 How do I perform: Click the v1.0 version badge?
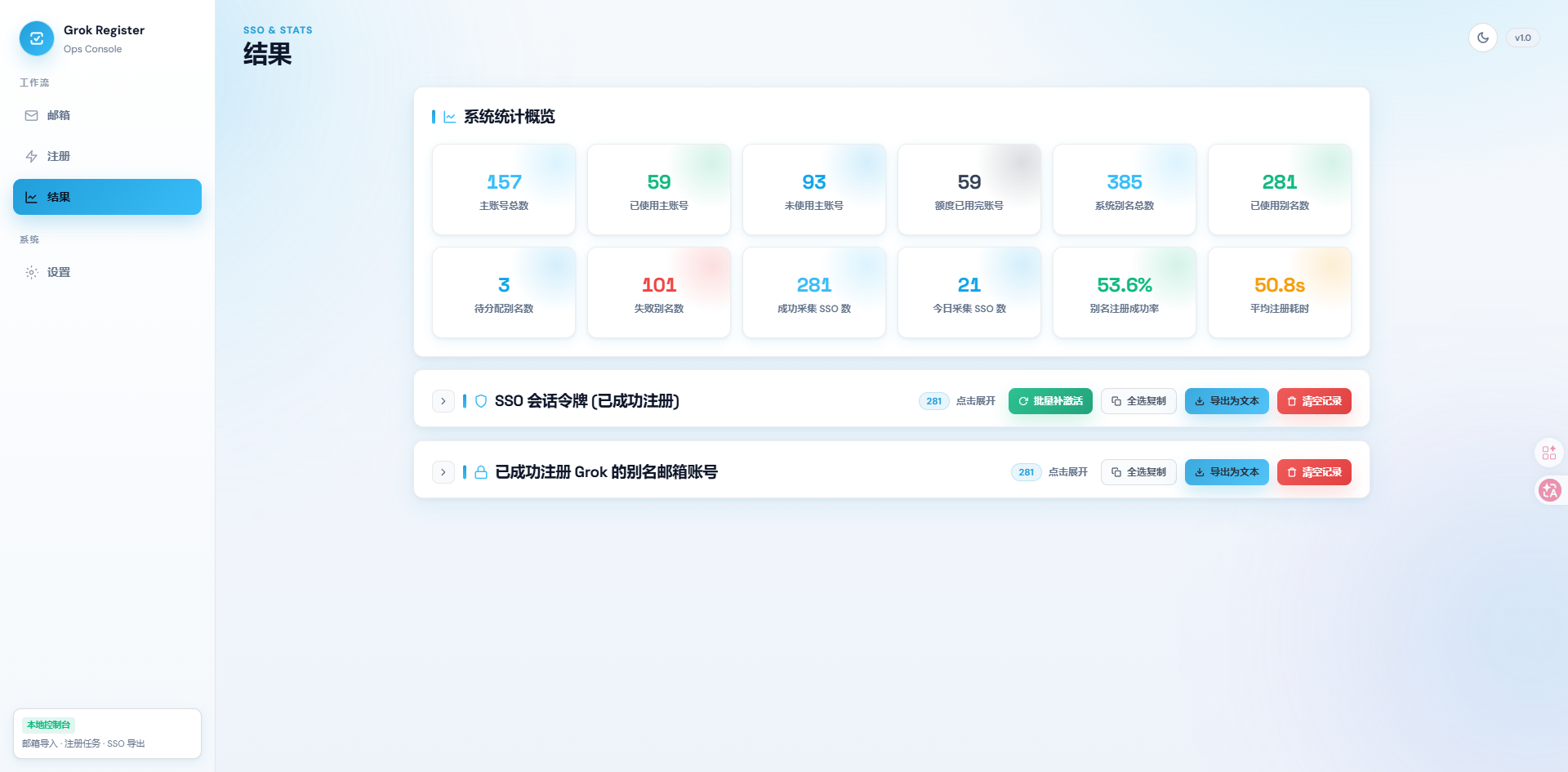(x=1523, y=38)
